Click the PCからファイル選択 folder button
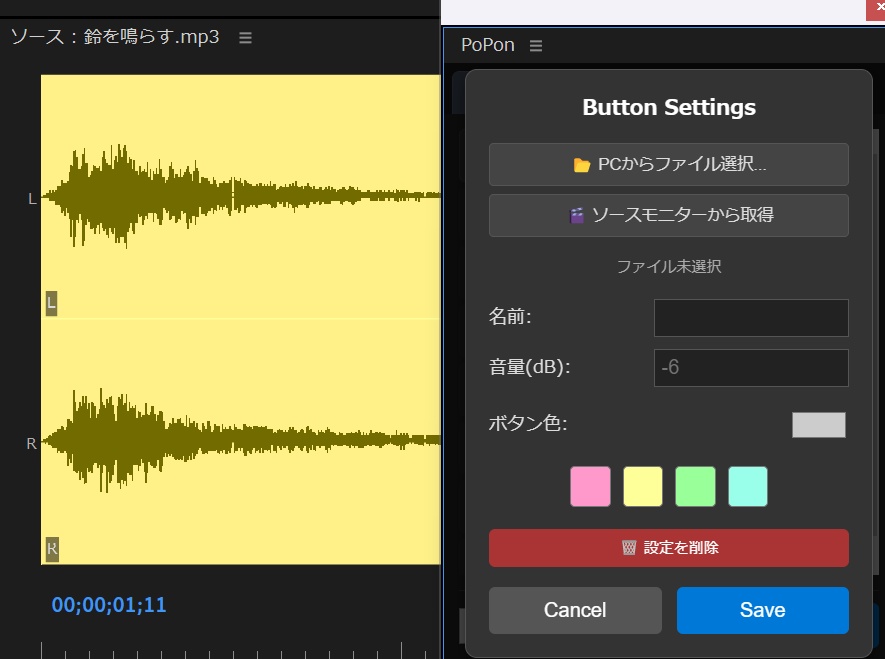 click(668, 165)
